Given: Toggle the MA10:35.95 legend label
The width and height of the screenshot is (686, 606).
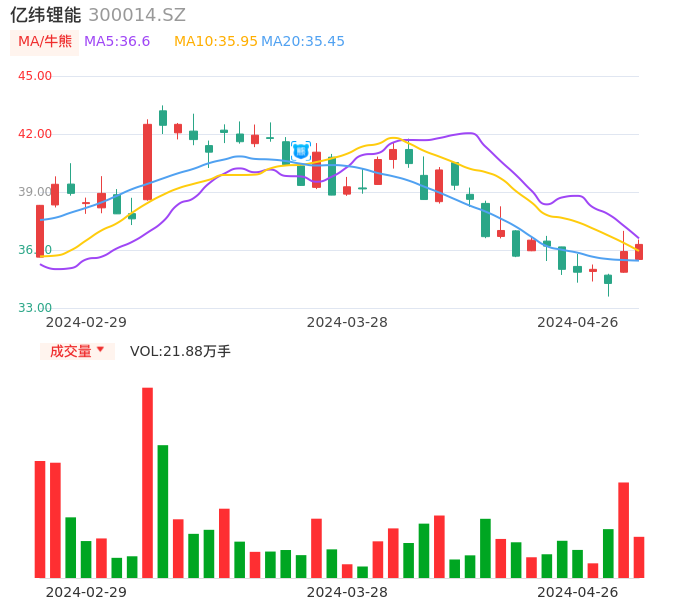Looking at the screenshot, I should point(215,42).
